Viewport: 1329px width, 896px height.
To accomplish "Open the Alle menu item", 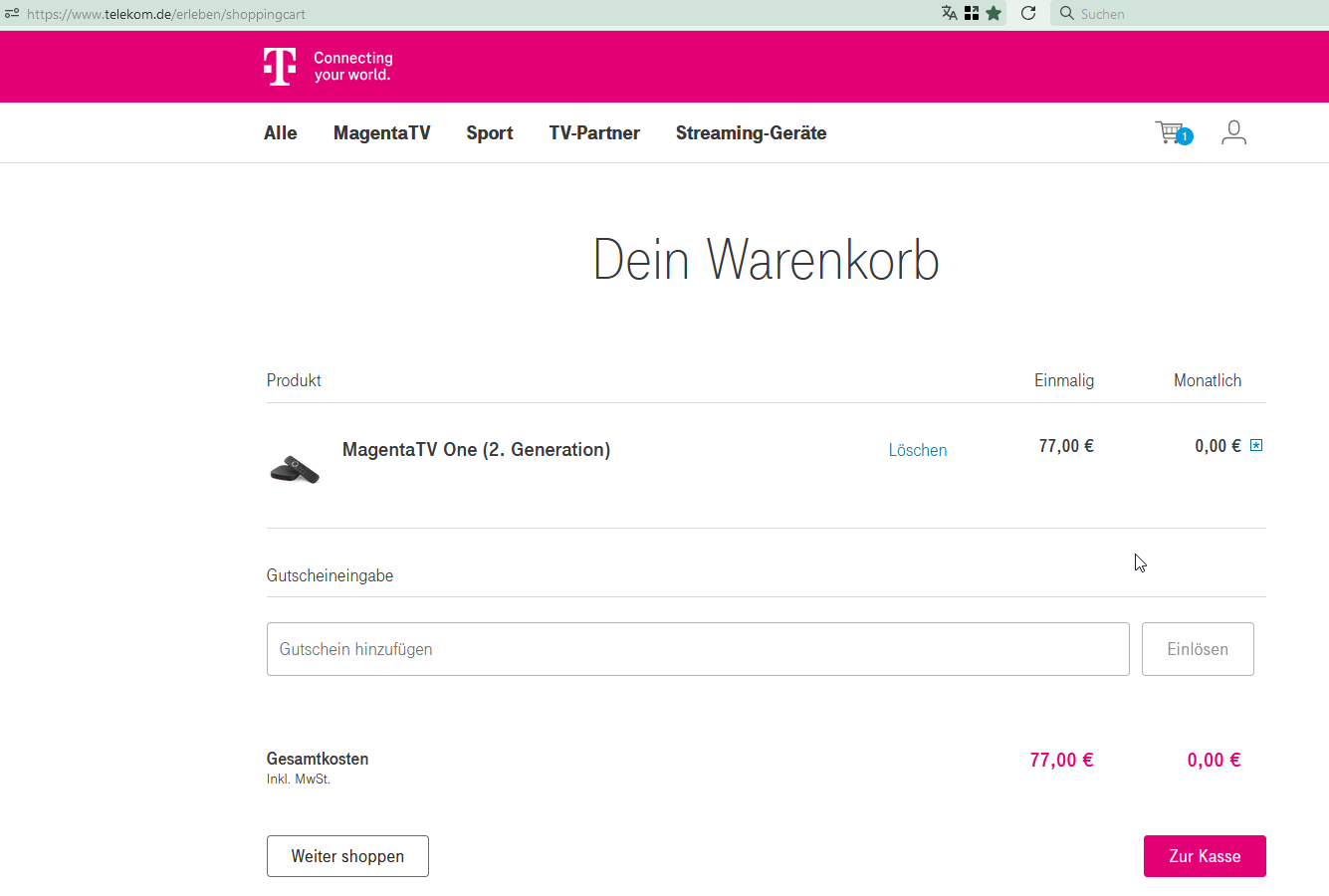I will pyautogui.click(x=281, y=133).
